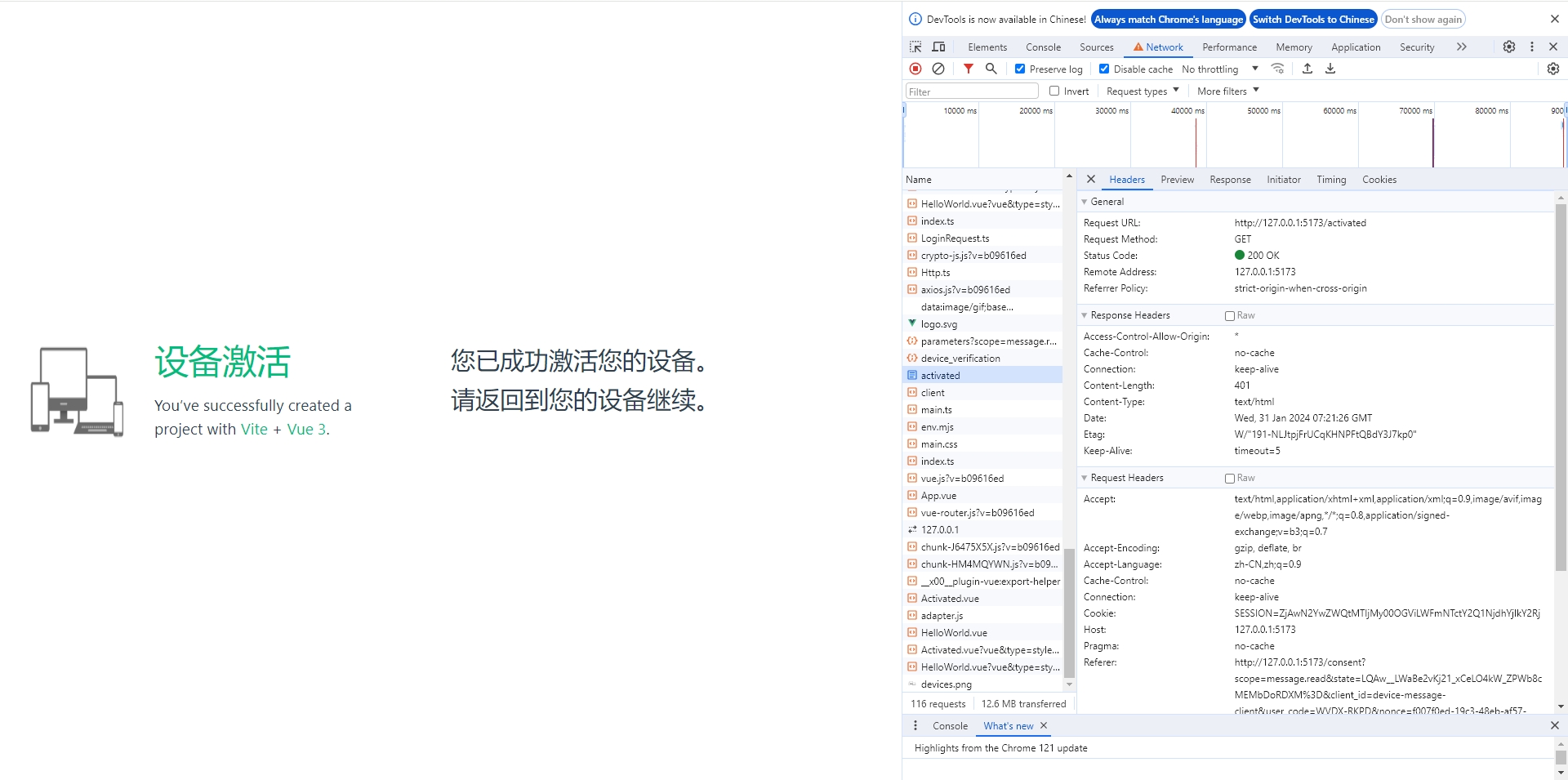Toggle the device toolbar icon
The width and height of the screenshot is (1568, 780).
938,47
